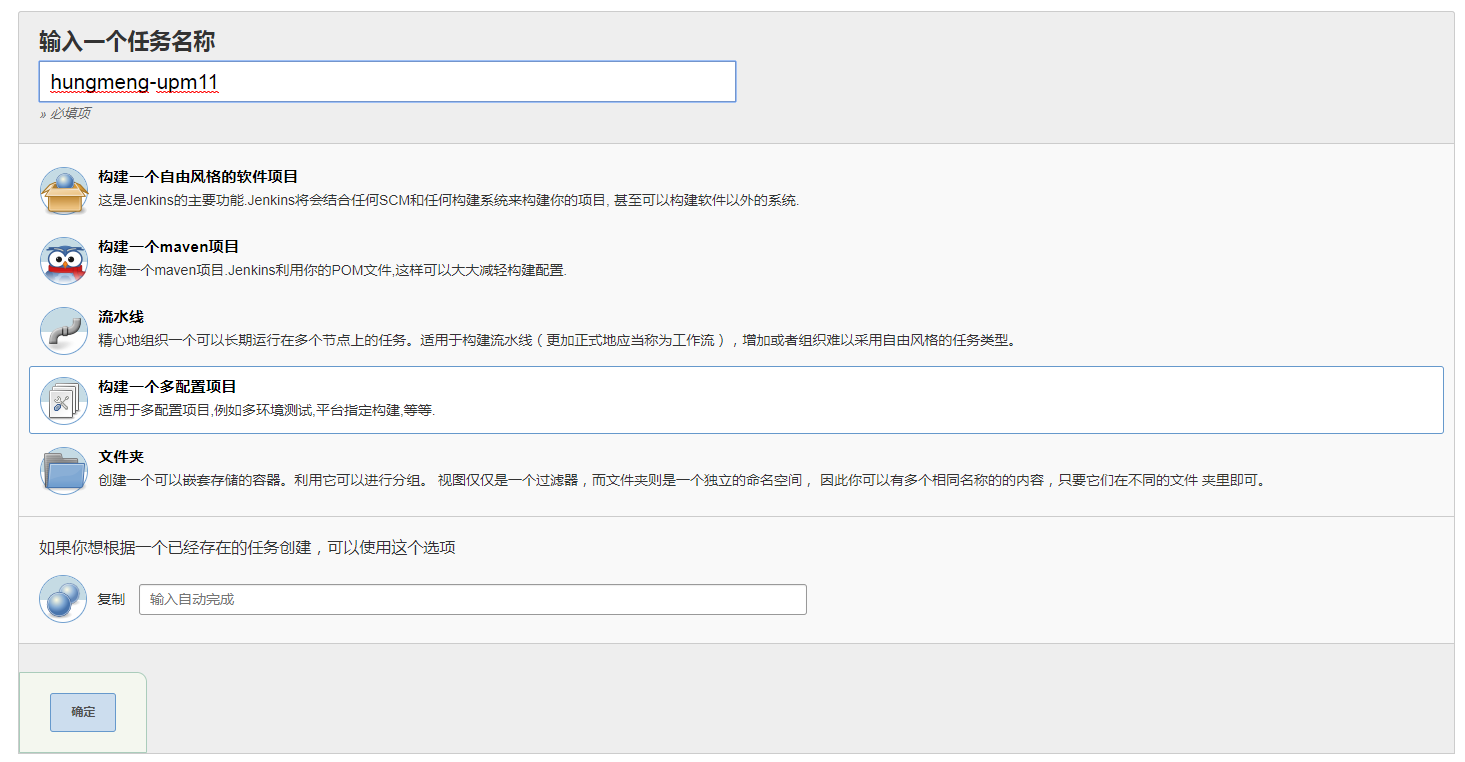Click the 如果你想根据一个已经存在的任务创建 text
Screen dimensions: 1465x762
coord(247,548)
